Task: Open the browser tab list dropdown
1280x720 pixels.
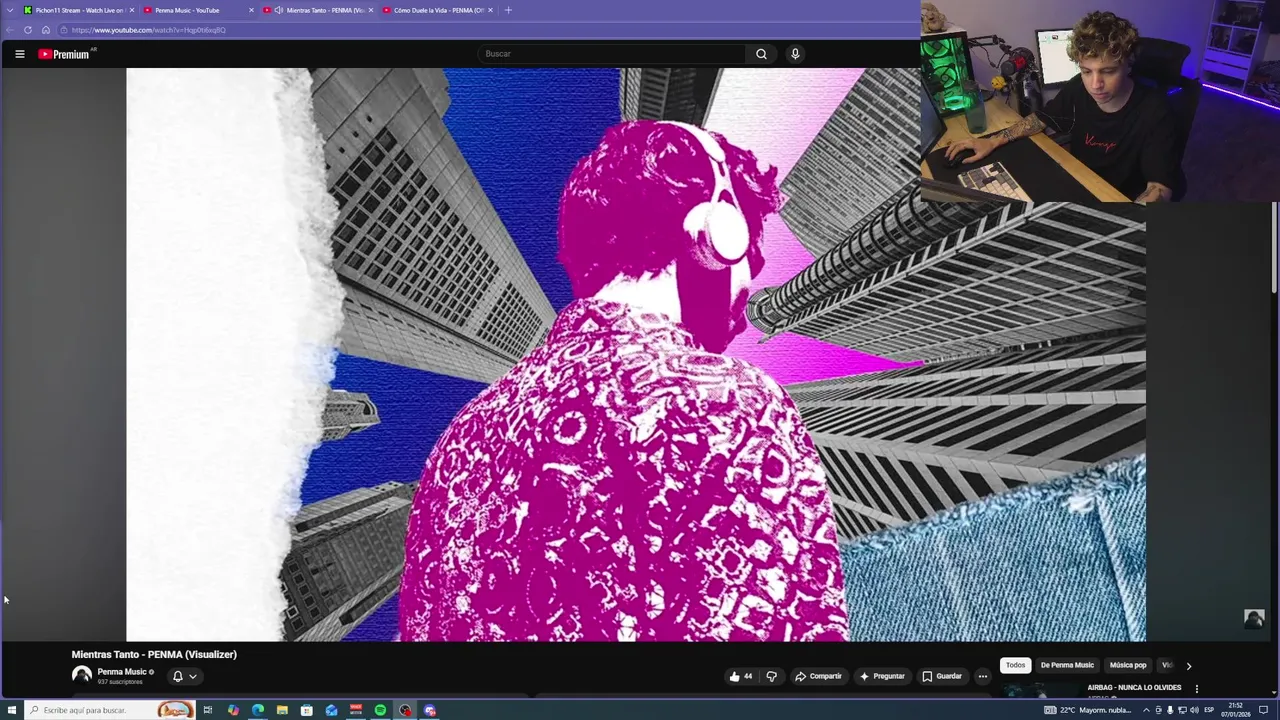Action: (x=10, y=10)
